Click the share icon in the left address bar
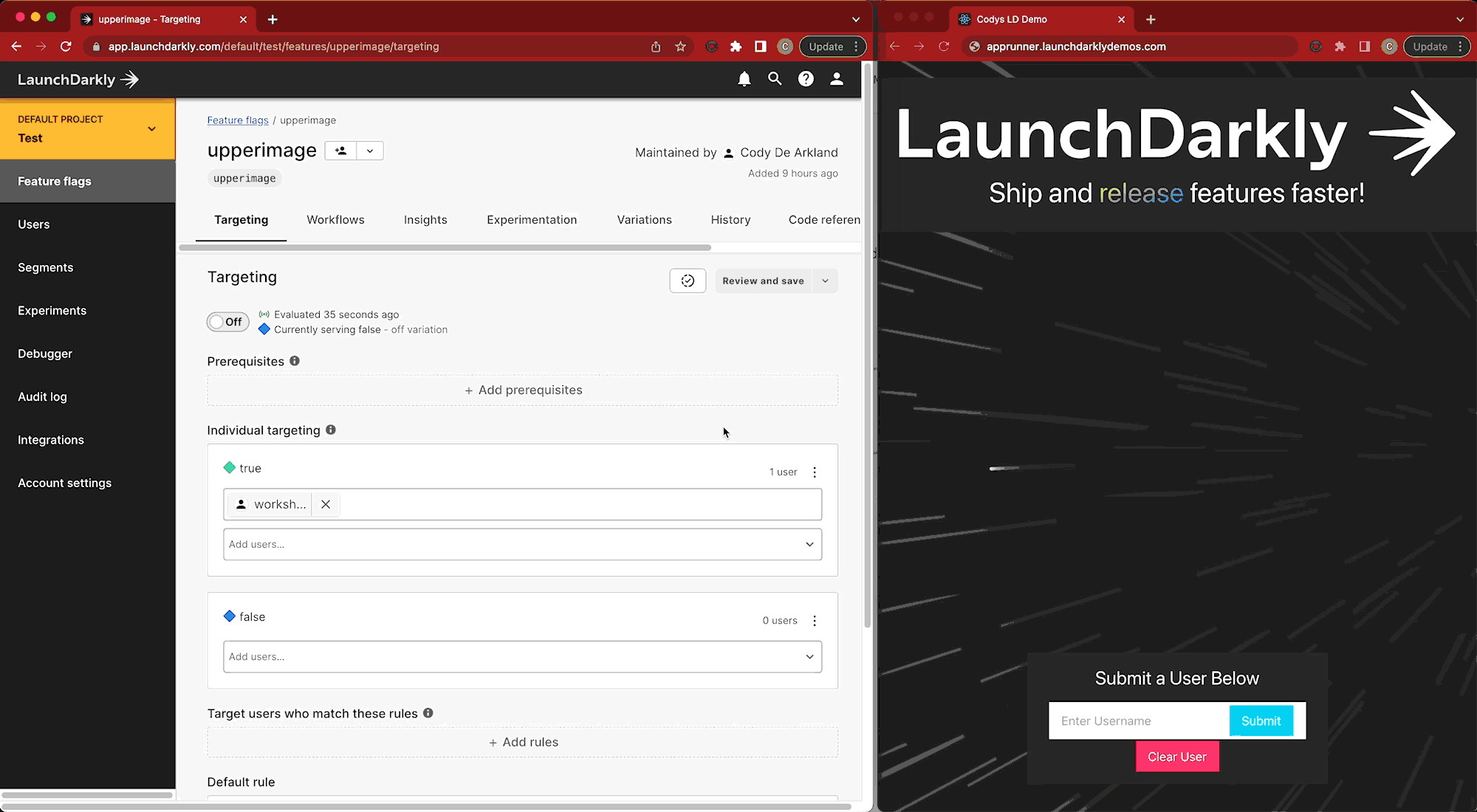Image resolution: width=1477 pixels, height=812 pixels. (656, 47)
